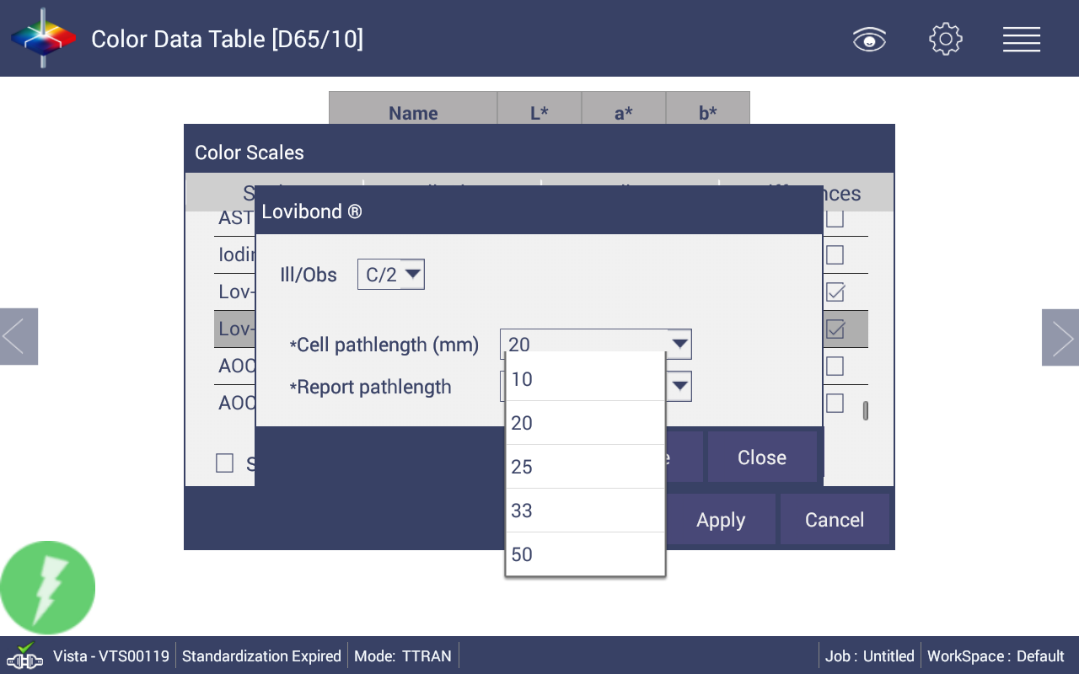The width and height of the screenshot is (1079, 674).
Task: Click the instrument connection status icon
Action: point(24,656)
